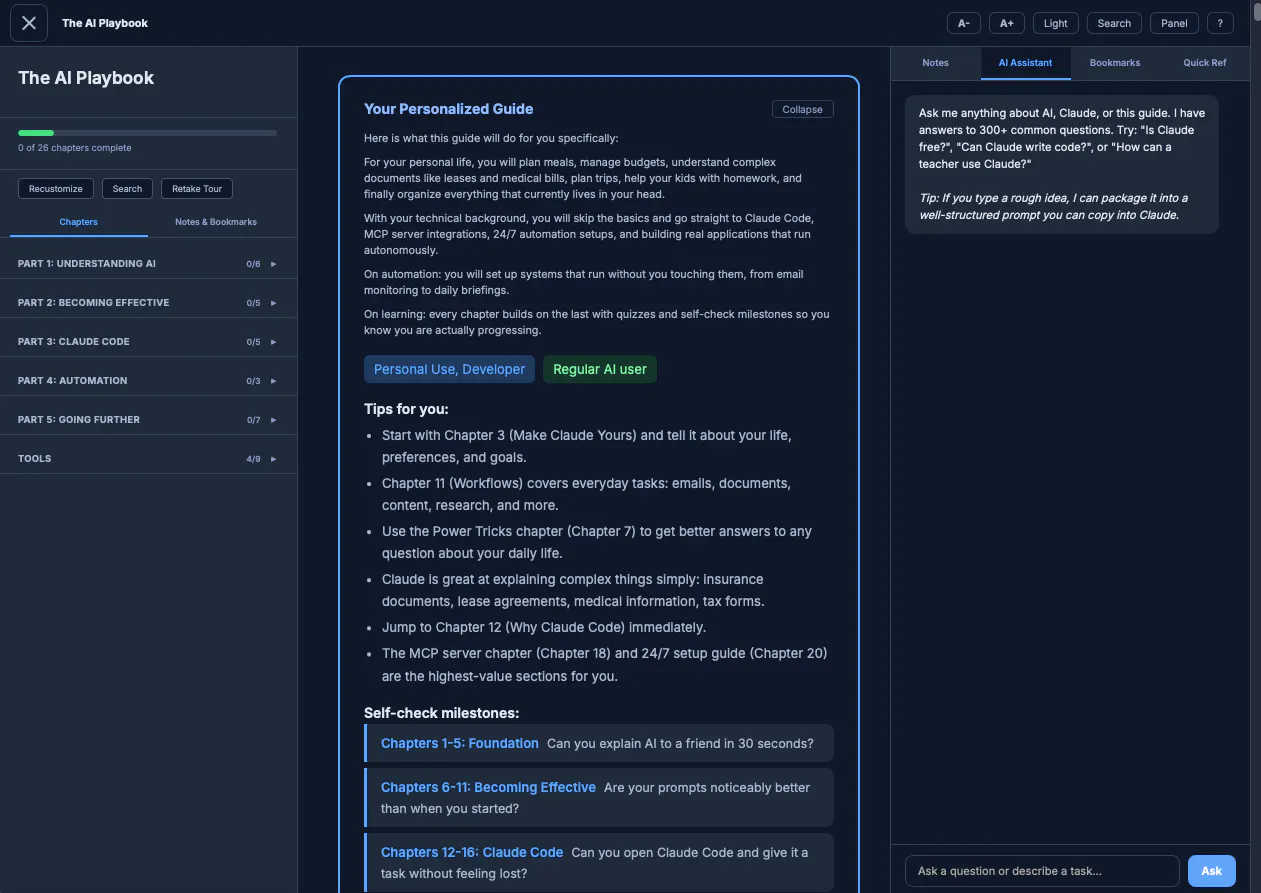1261x893 pixels.
Task: Click the Ask button
Action: point(1211,871)
